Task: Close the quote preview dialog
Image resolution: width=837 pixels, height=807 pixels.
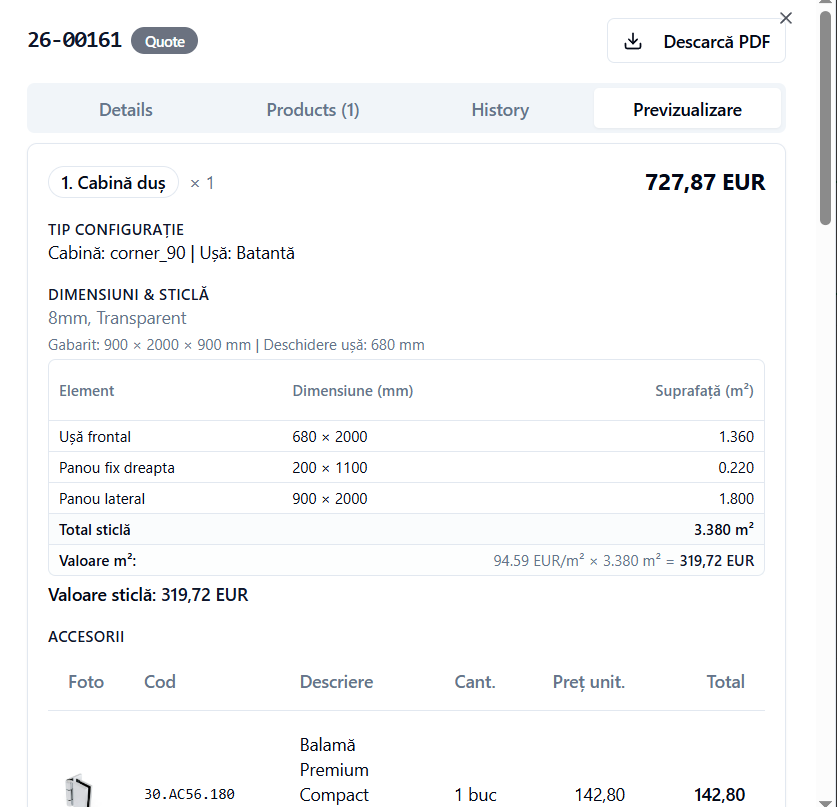Action: click(x=786, y=18)
